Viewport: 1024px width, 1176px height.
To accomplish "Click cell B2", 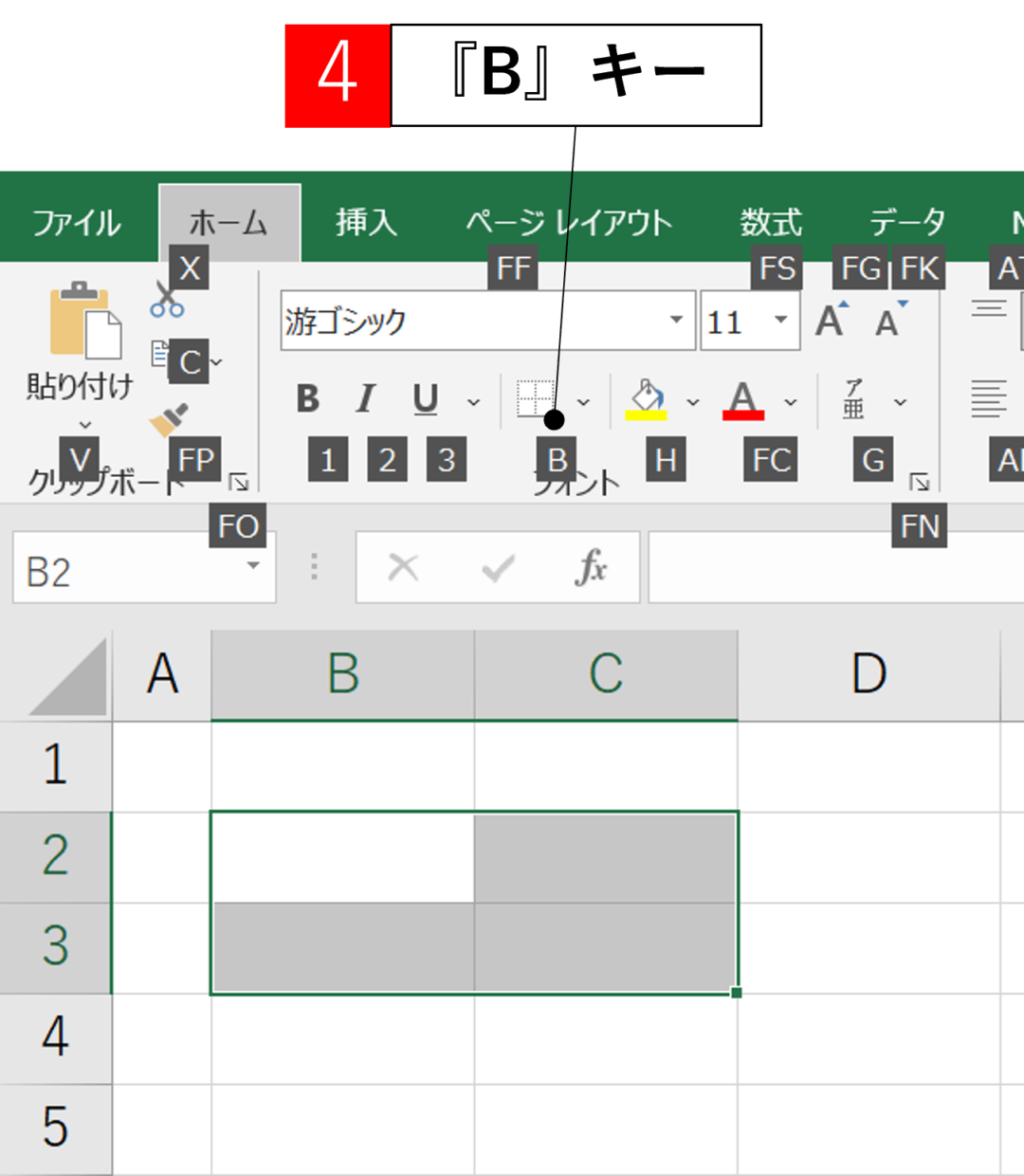I will coord(342,857).
